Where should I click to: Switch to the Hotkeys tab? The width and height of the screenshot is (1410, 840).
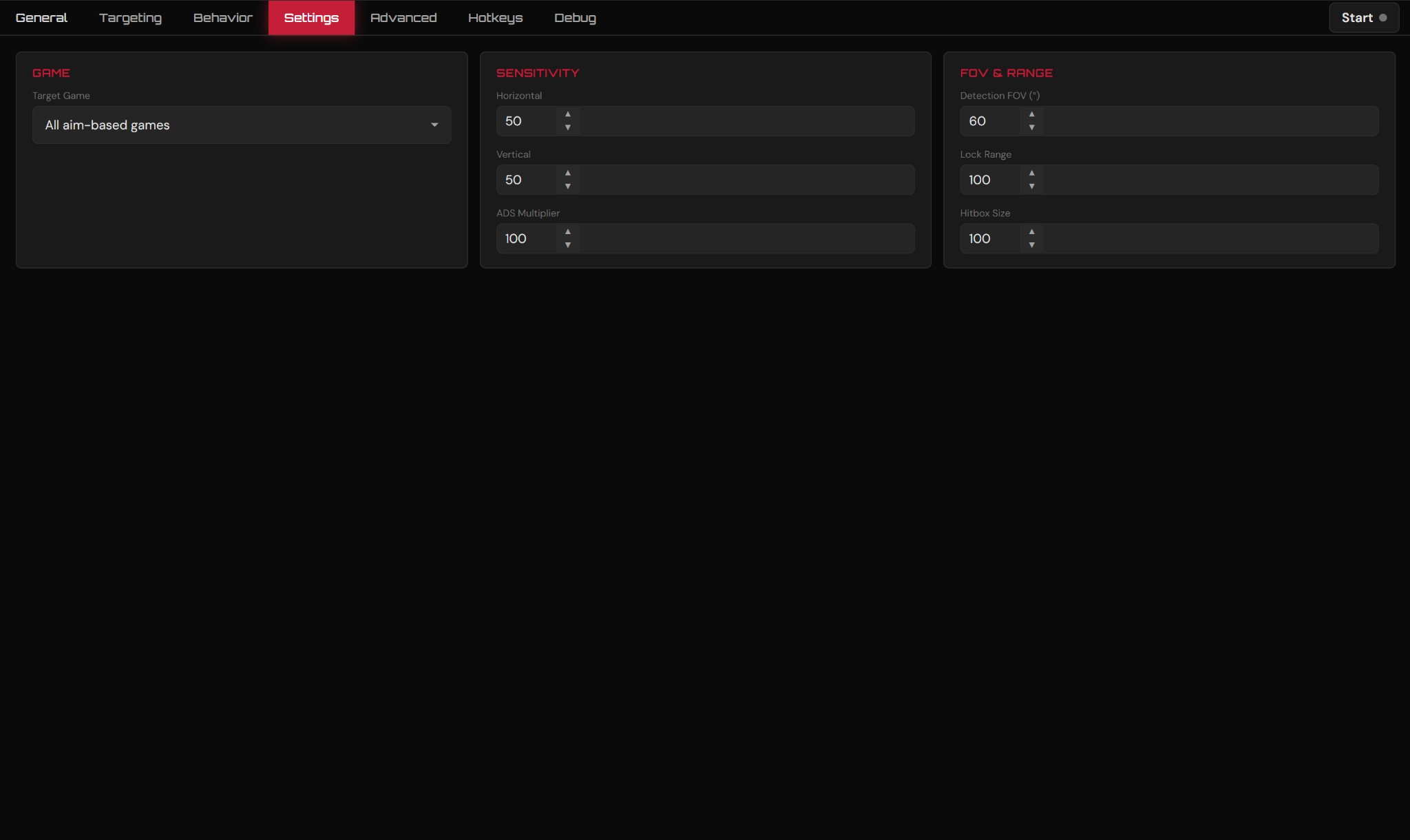(x=495, y=17)
